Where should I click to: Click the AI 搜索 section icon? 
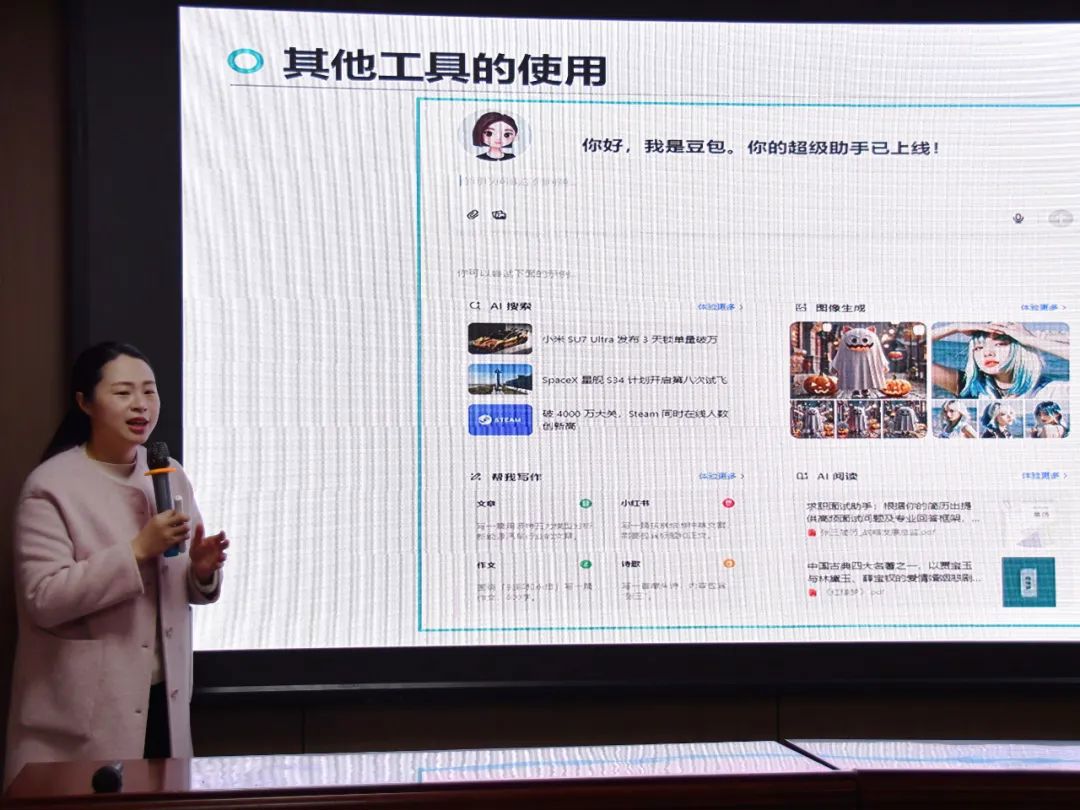point(475,305)
